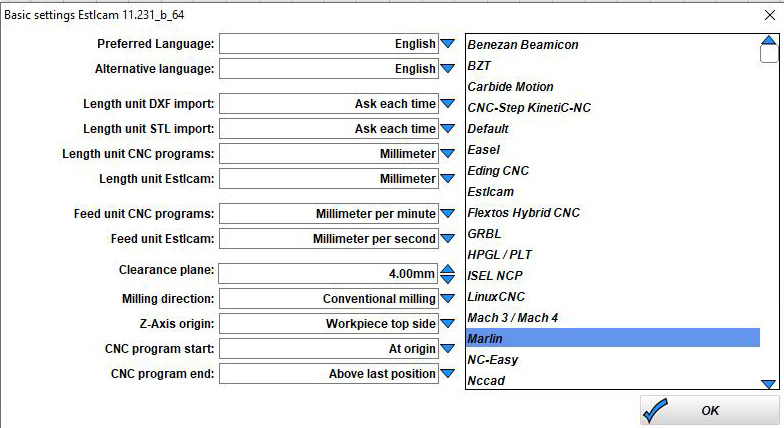
Task: Increase the Clearance plane value with up arrow
Action: coord(448,269)
